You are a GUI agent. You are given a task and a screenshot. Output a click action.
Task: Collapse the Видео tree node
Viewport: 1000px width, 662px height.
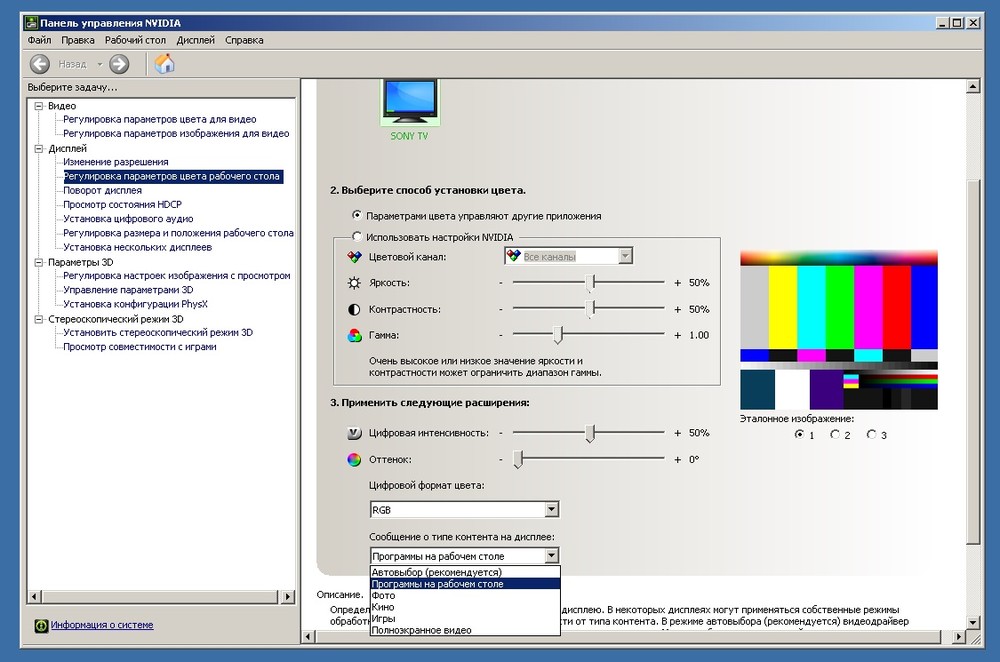coord(39,106)
